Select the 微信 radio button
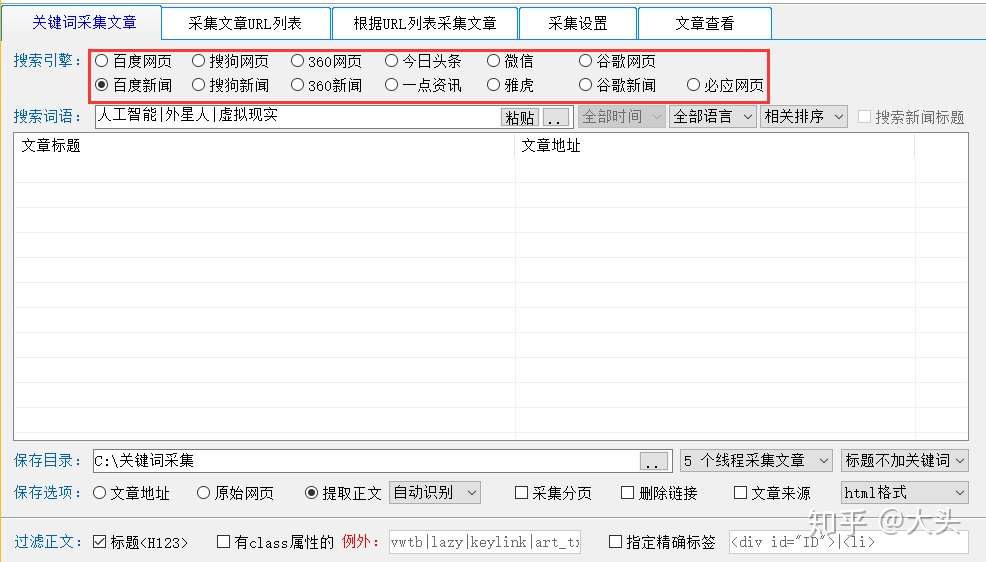Viewport: 986px width, 562px height. [x=493, y=61]
